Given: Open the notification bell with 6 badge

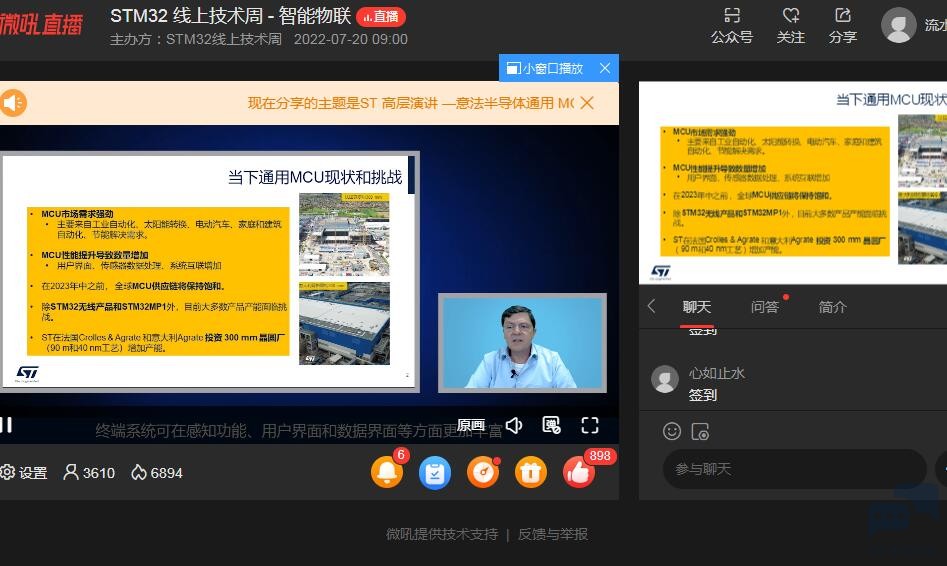Looking at the screenshot, I should pos(387,472).
